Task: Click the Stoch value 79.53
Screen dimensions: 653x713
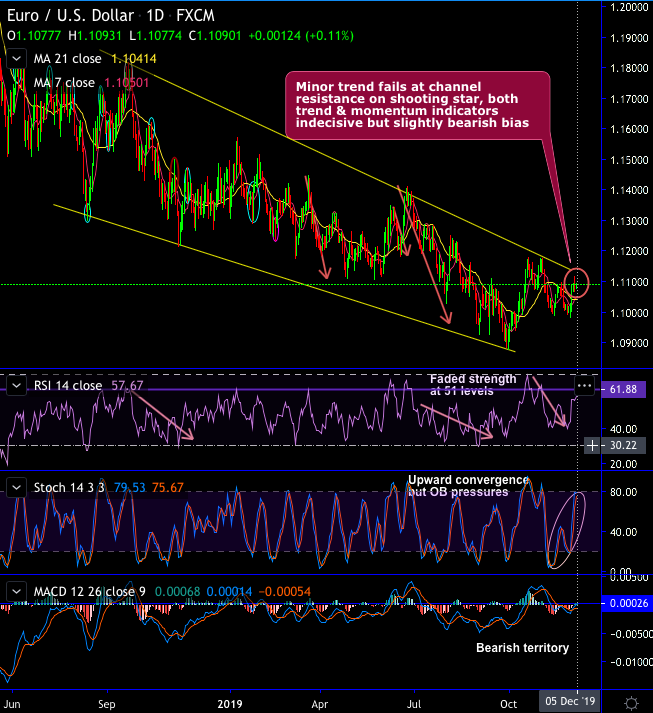Action: [130, 487]
